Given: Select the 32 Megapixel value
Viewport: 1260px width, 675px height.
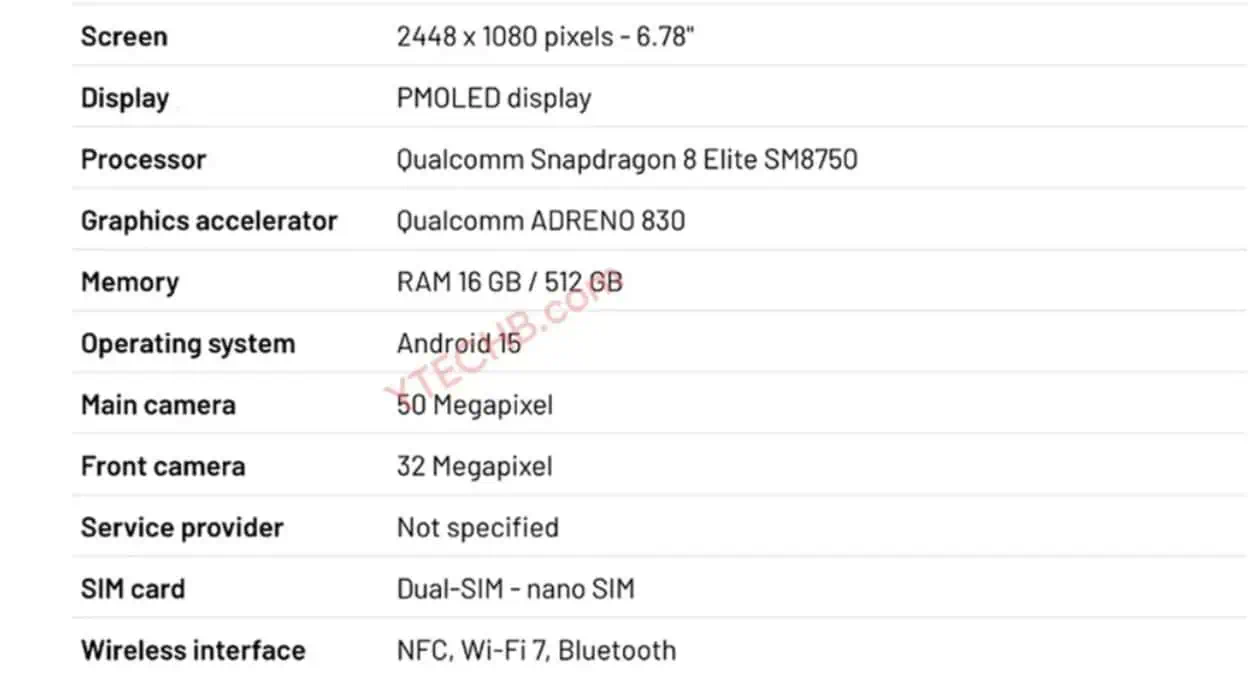Looking at the screenshot, I should (475, 466).
